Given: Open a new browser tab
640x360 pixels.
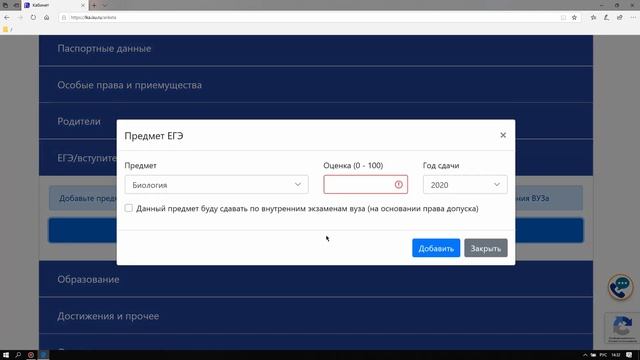Looking at the screenshot, I should coord(94,5).
